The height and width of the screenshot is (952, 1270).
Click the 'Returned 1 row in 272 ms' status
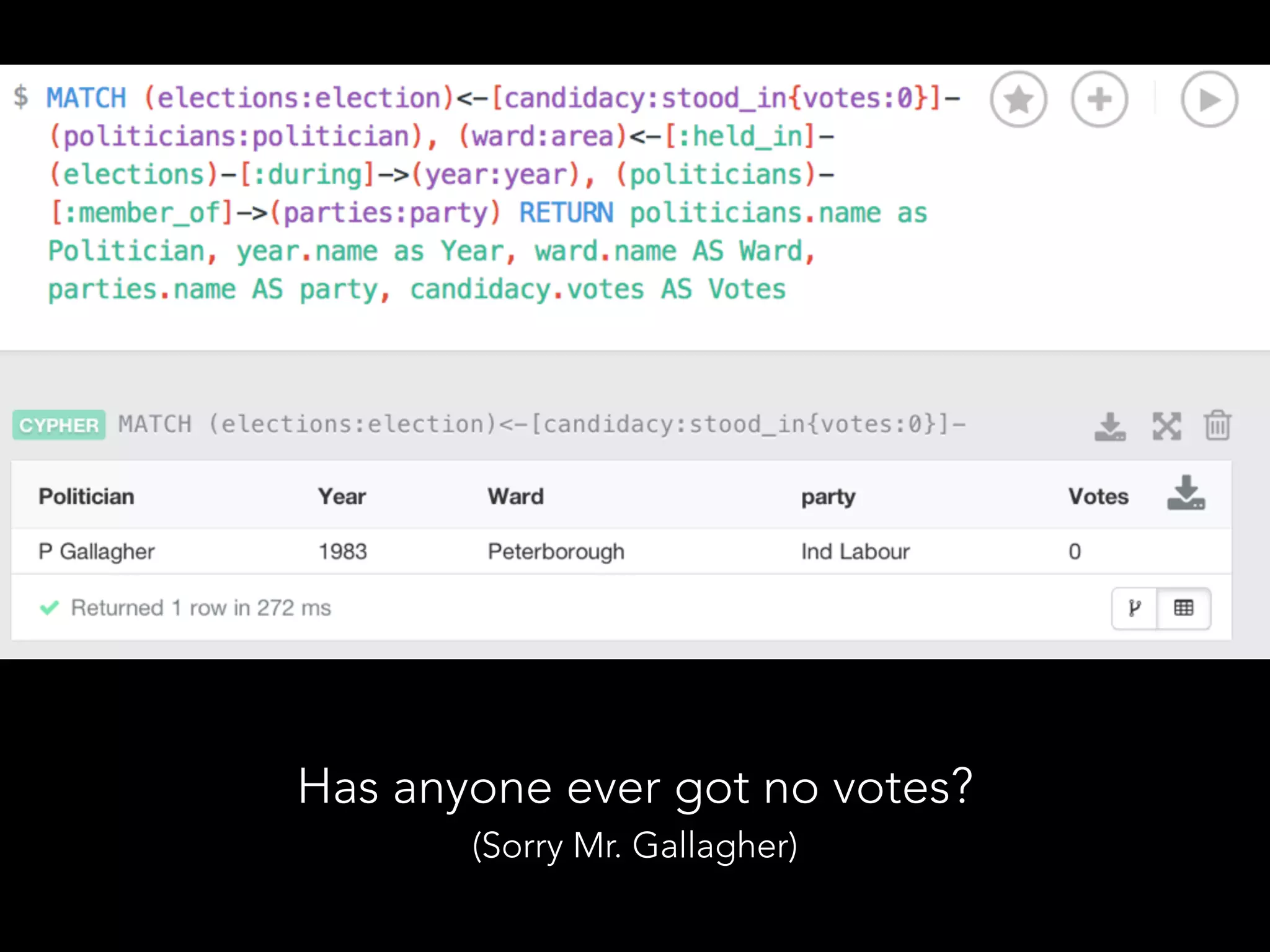coord(201,608)
